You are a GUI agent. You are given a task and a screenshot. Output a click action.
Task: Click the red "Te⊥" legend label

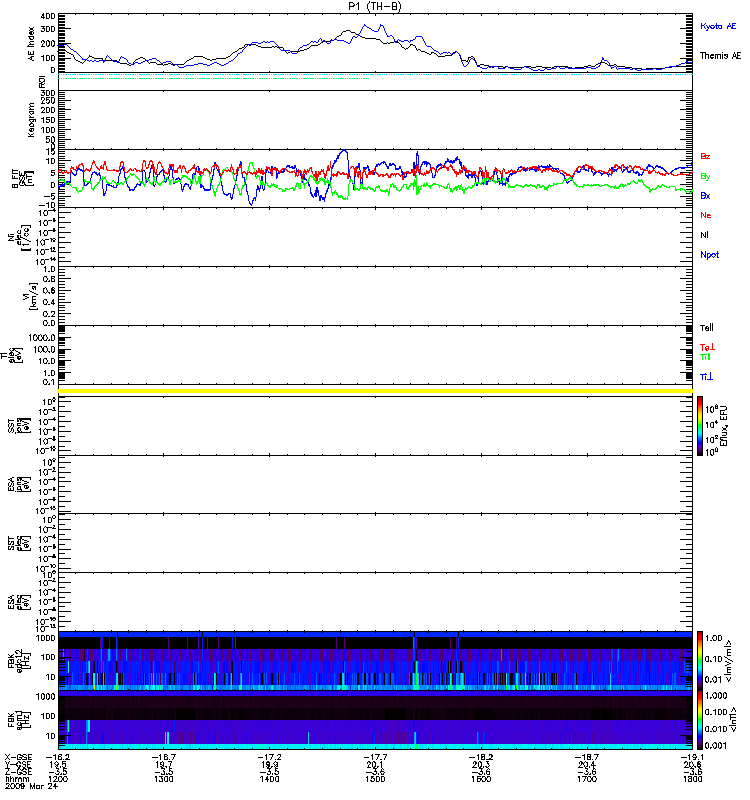click(x=707, y=347)
